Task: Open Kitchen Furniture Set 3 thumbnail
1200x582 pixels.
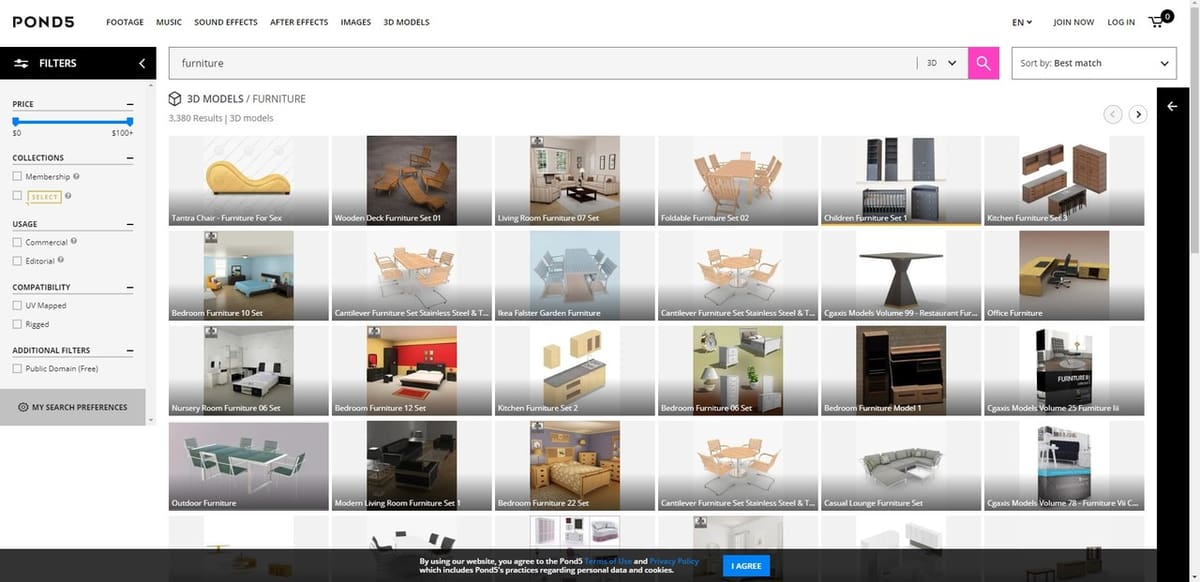Action: (x=1064, y=180)
